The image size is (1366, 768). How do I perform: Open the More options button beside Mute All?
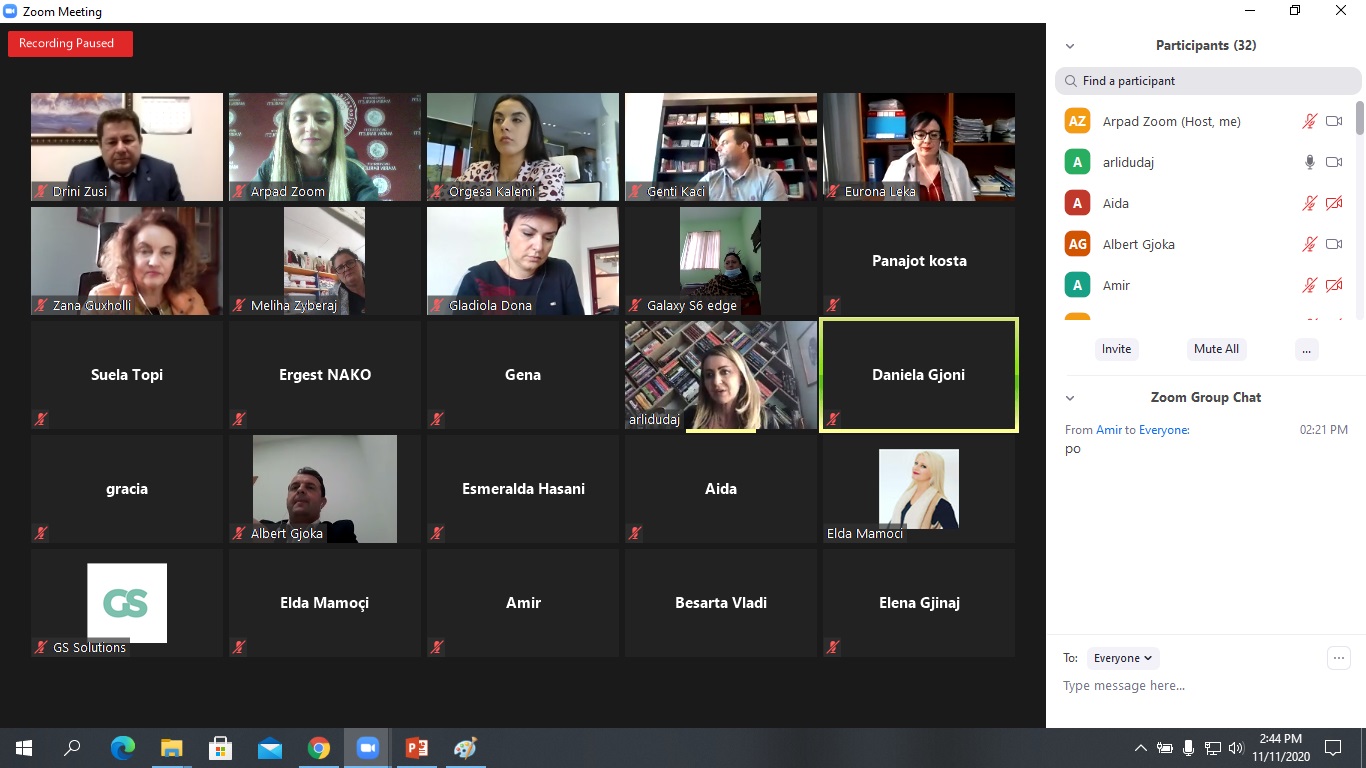(1305, 349)
